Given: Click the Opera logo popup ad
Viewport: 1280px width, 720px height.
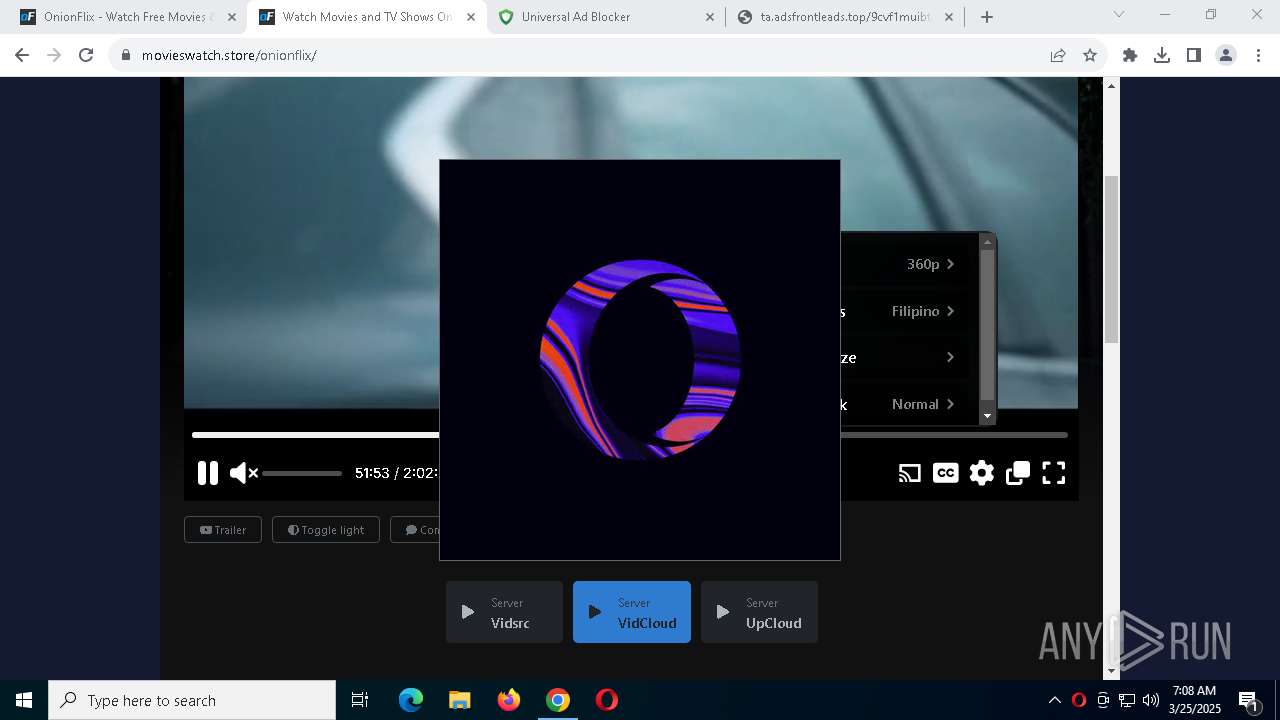Looking at the screenshot, I should [x=640, y=360].
